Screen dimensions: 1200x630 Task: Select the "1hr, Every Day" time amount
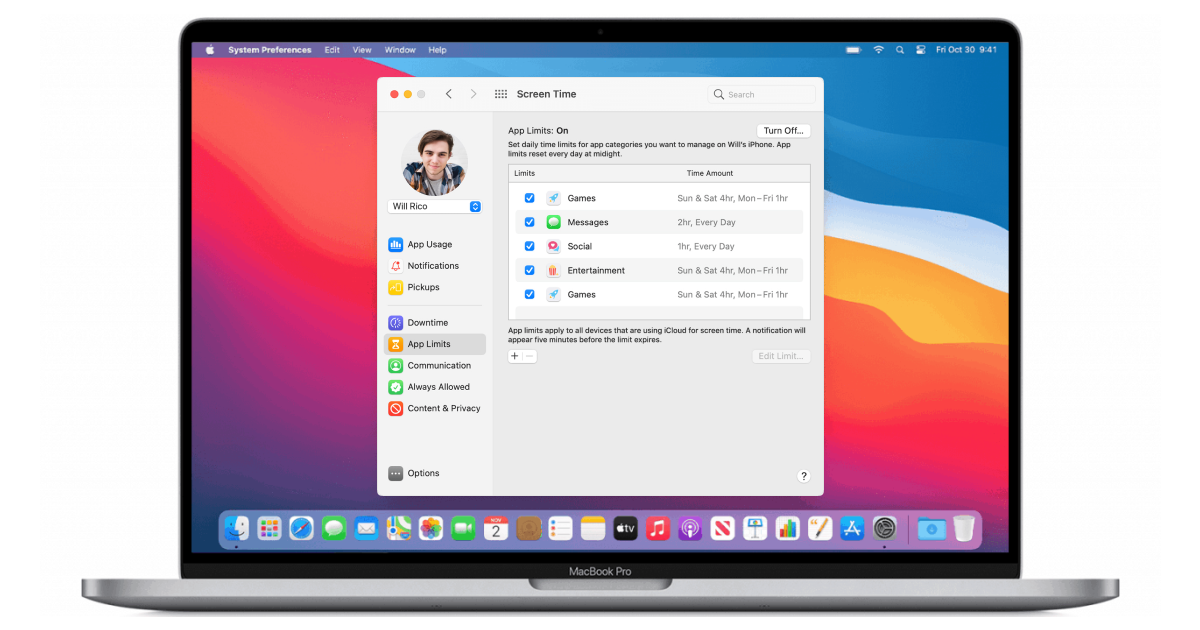tap(706, 246)
